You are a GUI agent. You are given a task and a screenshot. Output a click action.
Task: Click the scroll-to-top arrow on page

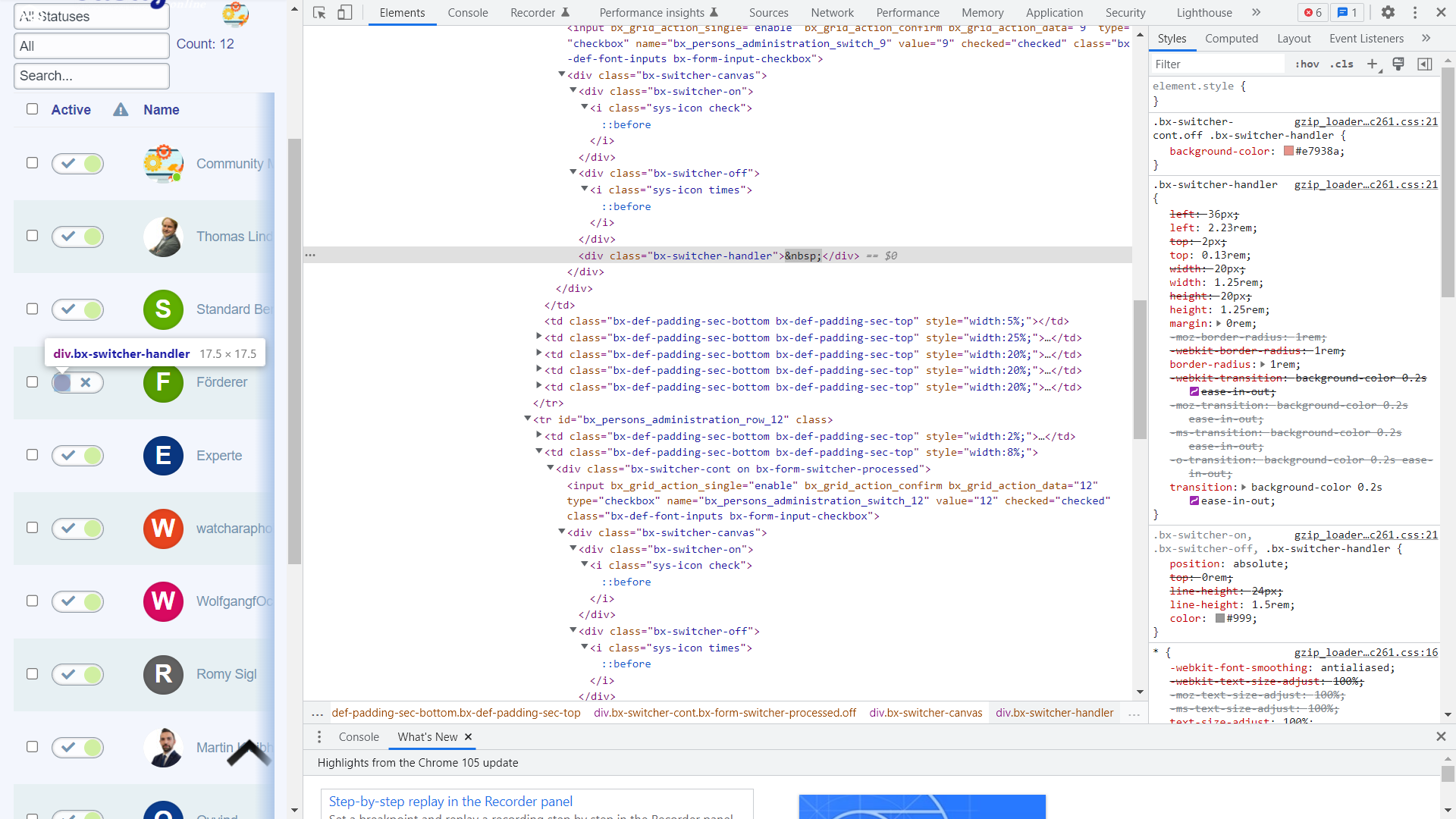point(249,753)
